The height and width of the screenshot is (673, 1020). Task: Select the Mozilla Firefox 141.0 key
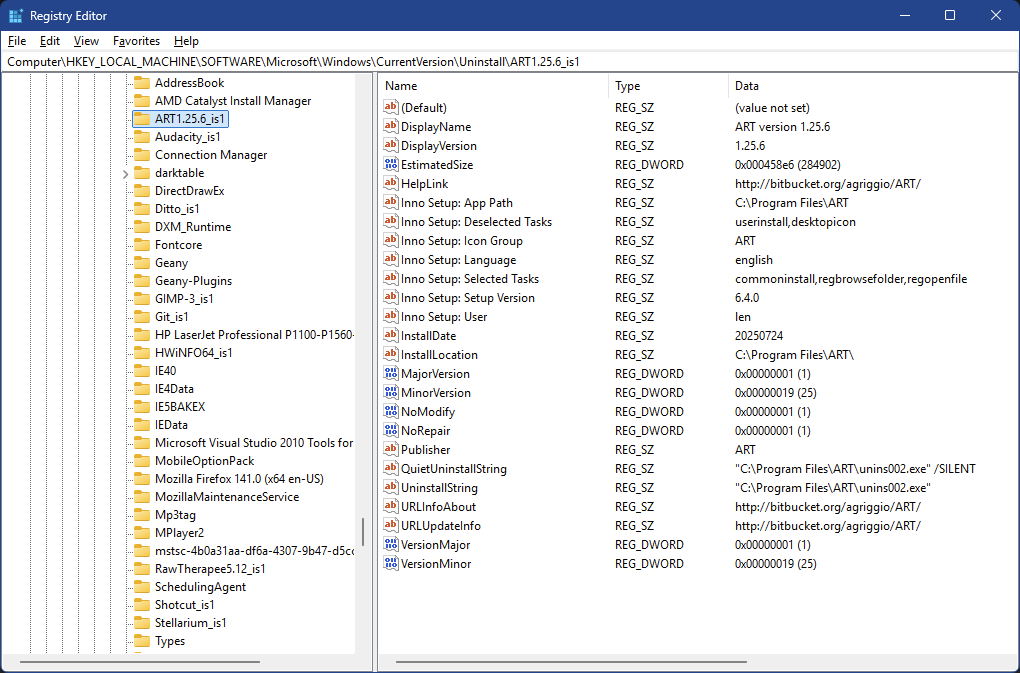pos(239,479)
